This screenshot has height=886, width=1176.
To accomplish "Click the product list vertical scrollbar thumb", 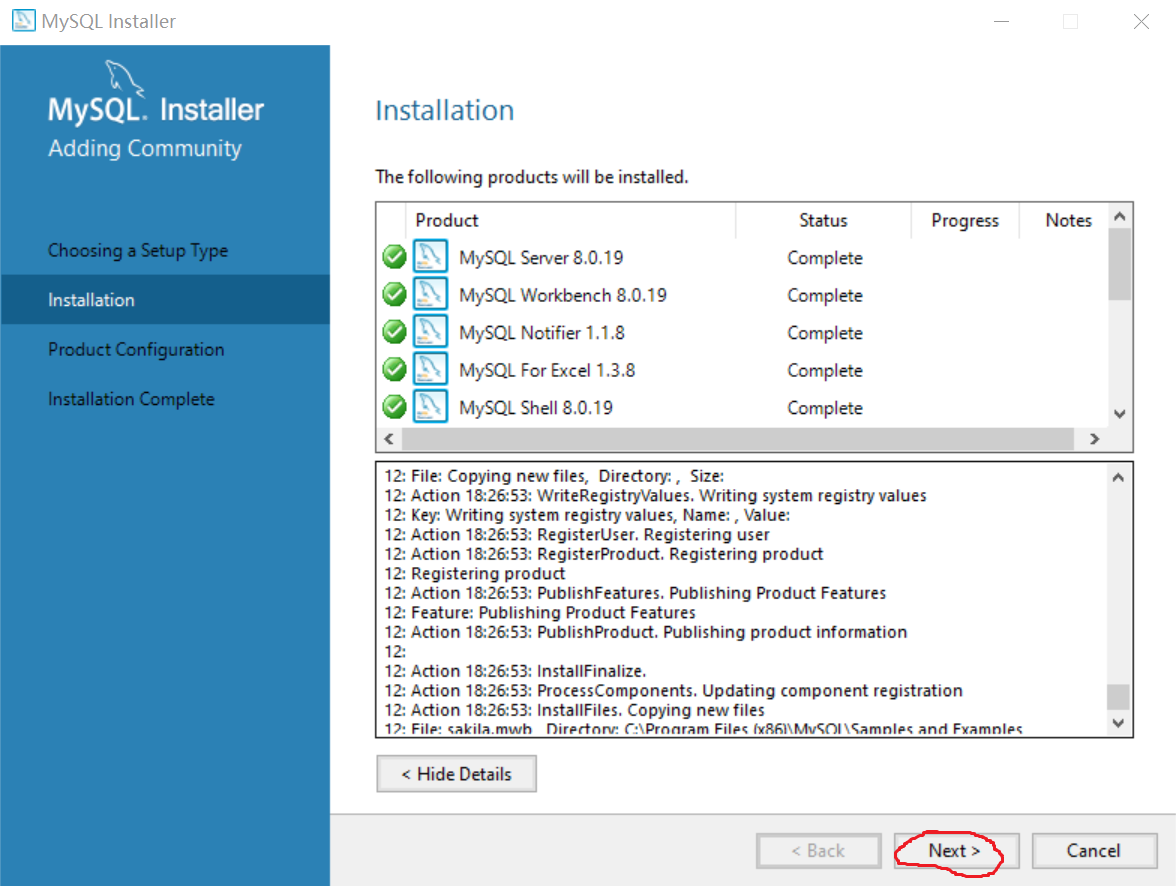I will pos(1120,264).
